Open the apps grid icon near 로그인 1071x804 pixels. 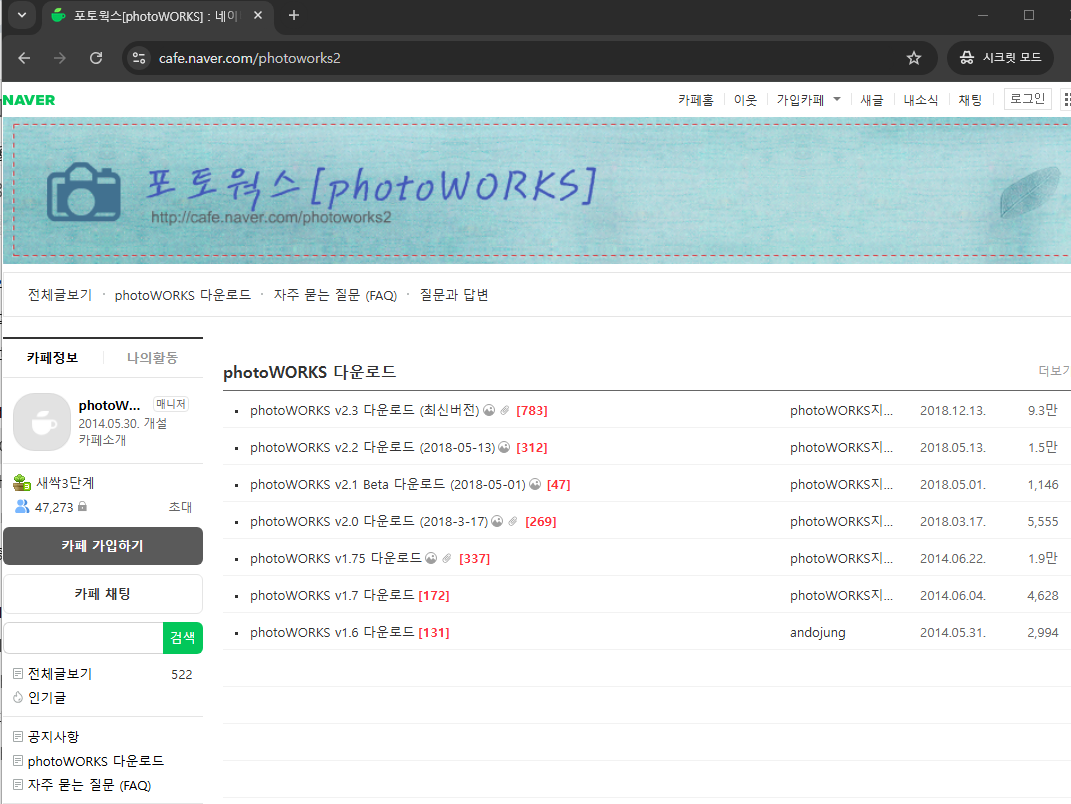(x=1064, y=98)
